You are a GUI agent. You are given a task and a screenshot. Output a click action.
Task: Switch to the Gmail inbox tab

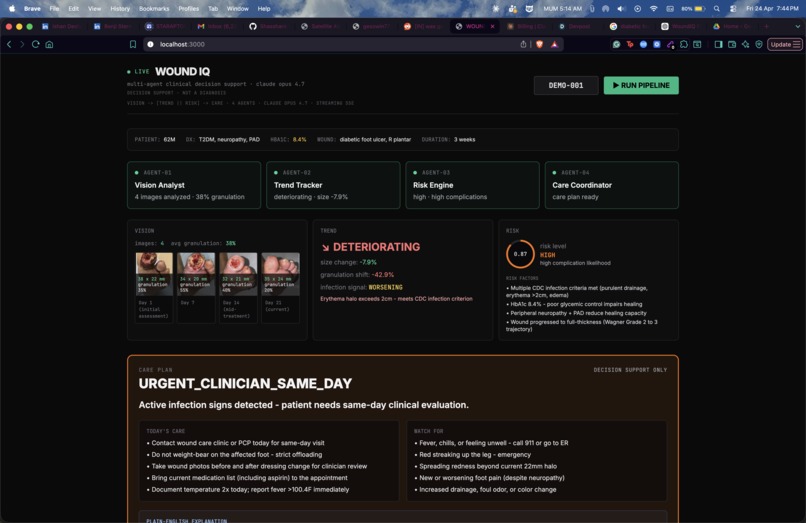point(216,26)
